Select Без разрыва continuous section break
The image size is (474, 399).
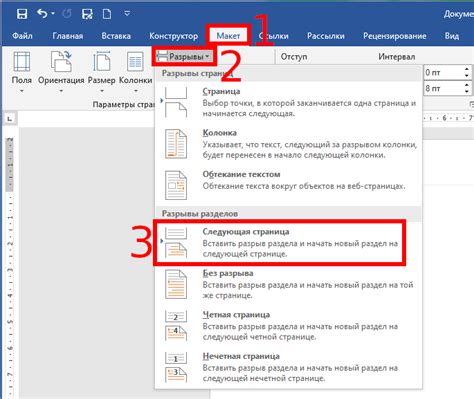[288, 284]
